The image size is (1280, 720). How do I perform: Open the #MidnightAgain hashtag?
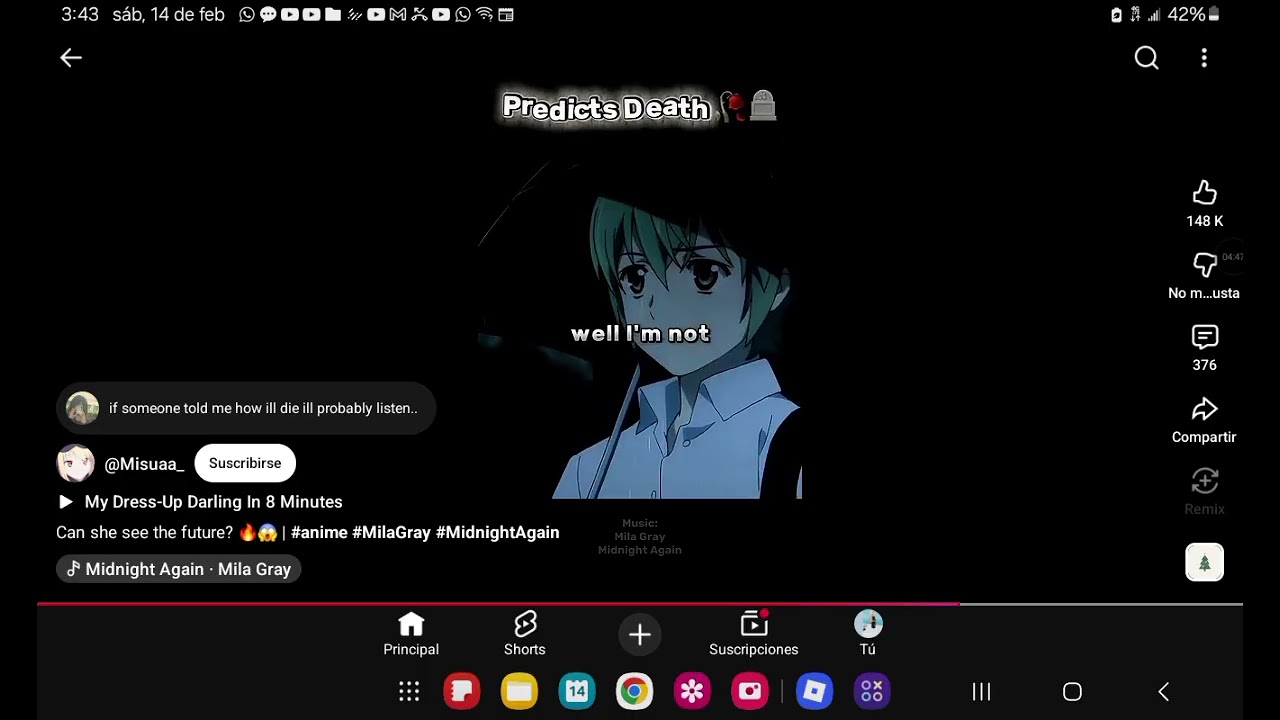pos(497,533)
